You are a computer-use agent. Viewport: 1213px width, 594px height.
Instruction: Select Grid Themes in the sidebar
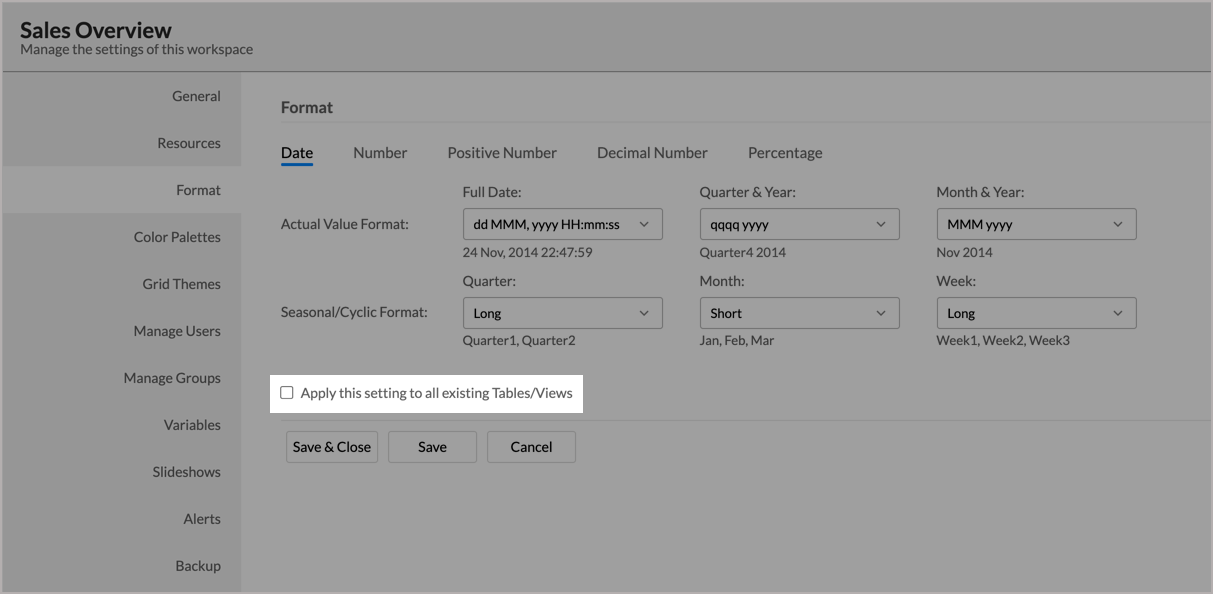pyautogui.click(x=181, y=284)
